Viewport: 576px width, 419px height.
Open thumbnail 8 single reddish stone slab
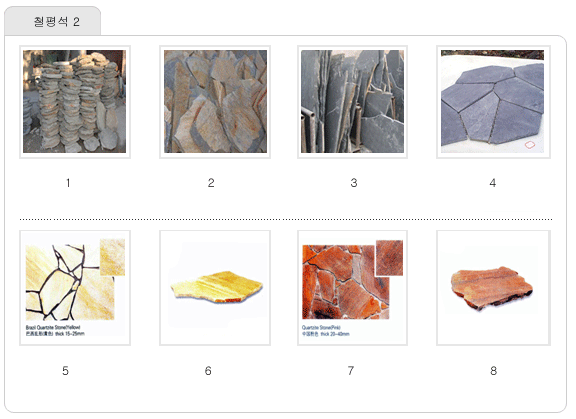tap(493, 288)
